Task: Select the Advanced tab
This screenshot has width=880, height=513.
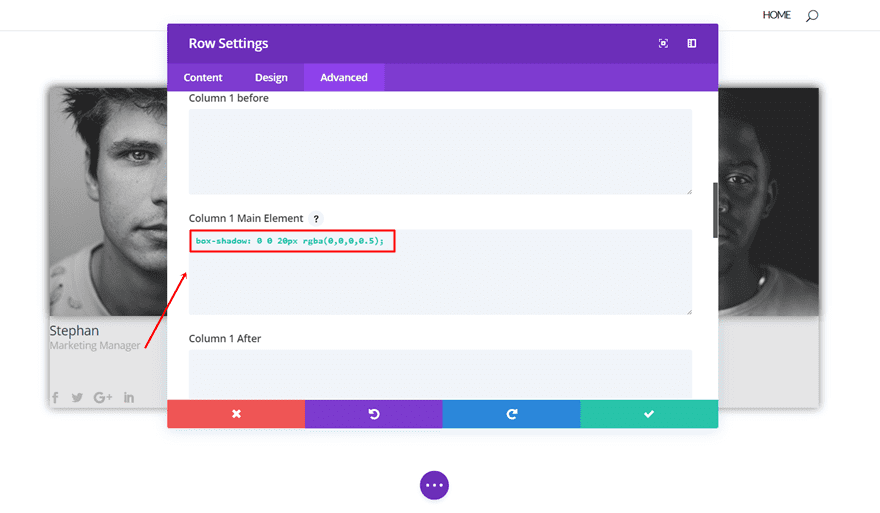Action: [344, 78]
